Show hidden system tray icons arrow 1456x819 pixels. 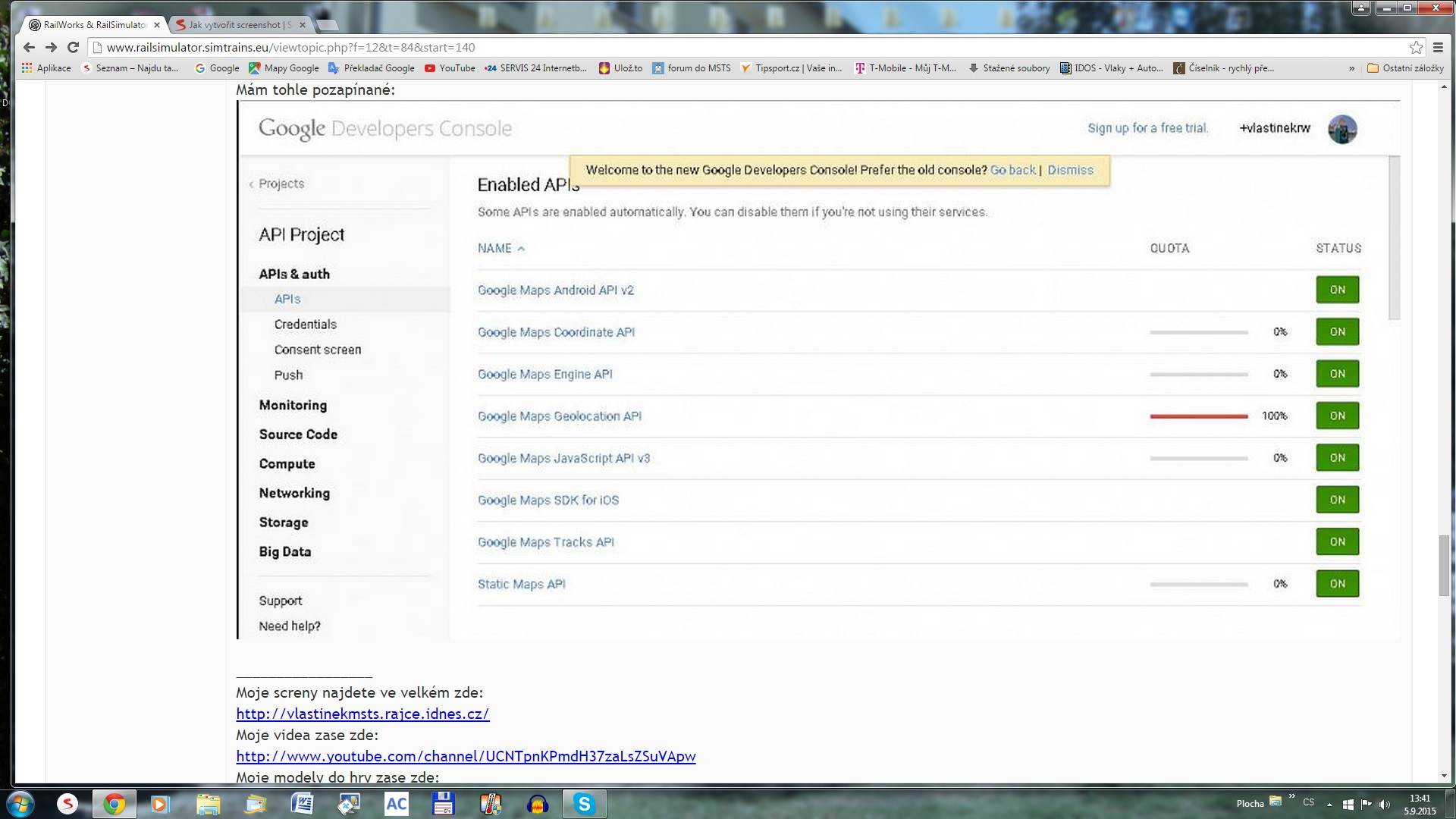click(x=1329, y=804)
